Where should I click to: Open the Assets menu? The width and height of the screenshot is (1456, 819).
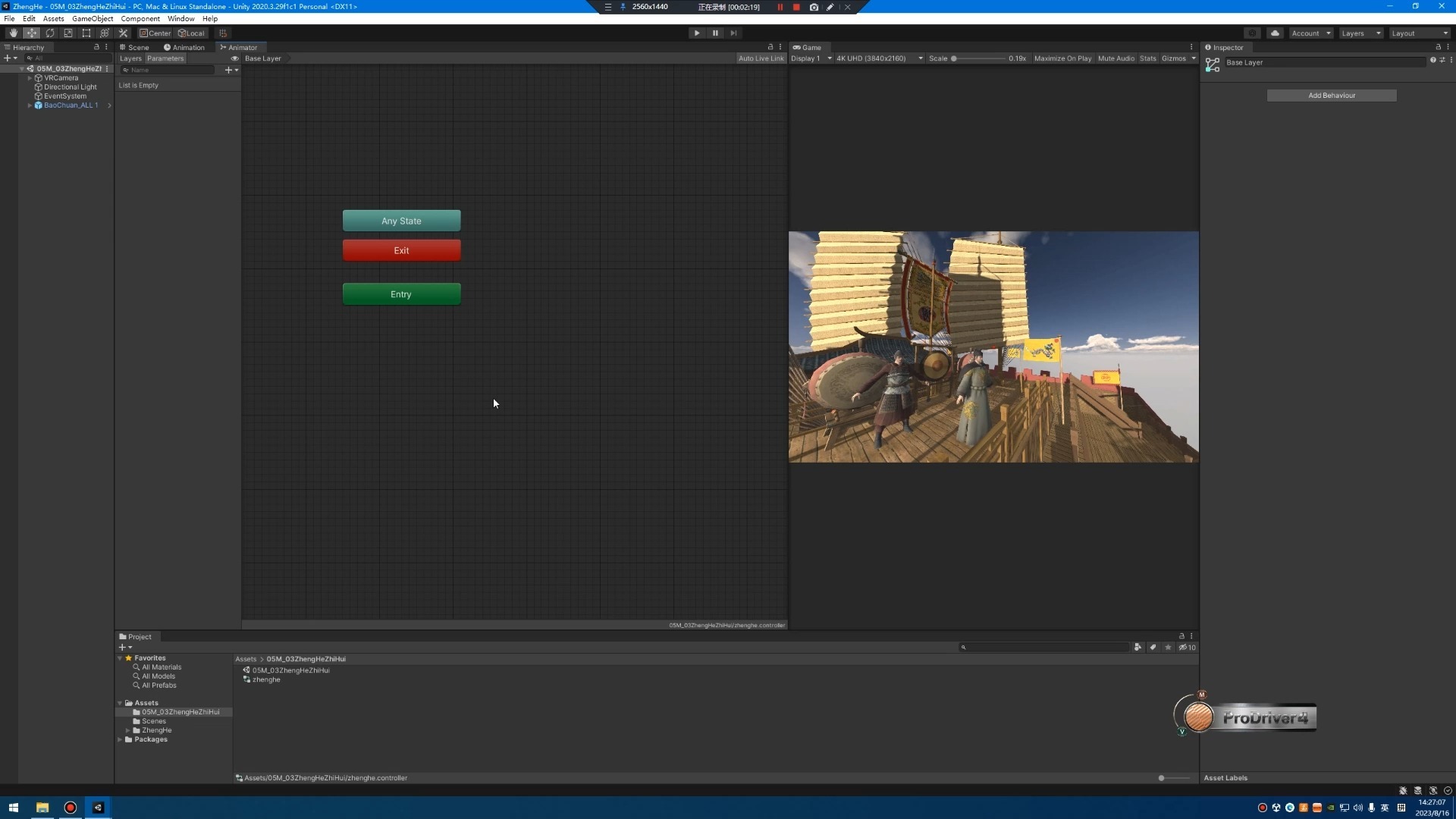(53, 19)
